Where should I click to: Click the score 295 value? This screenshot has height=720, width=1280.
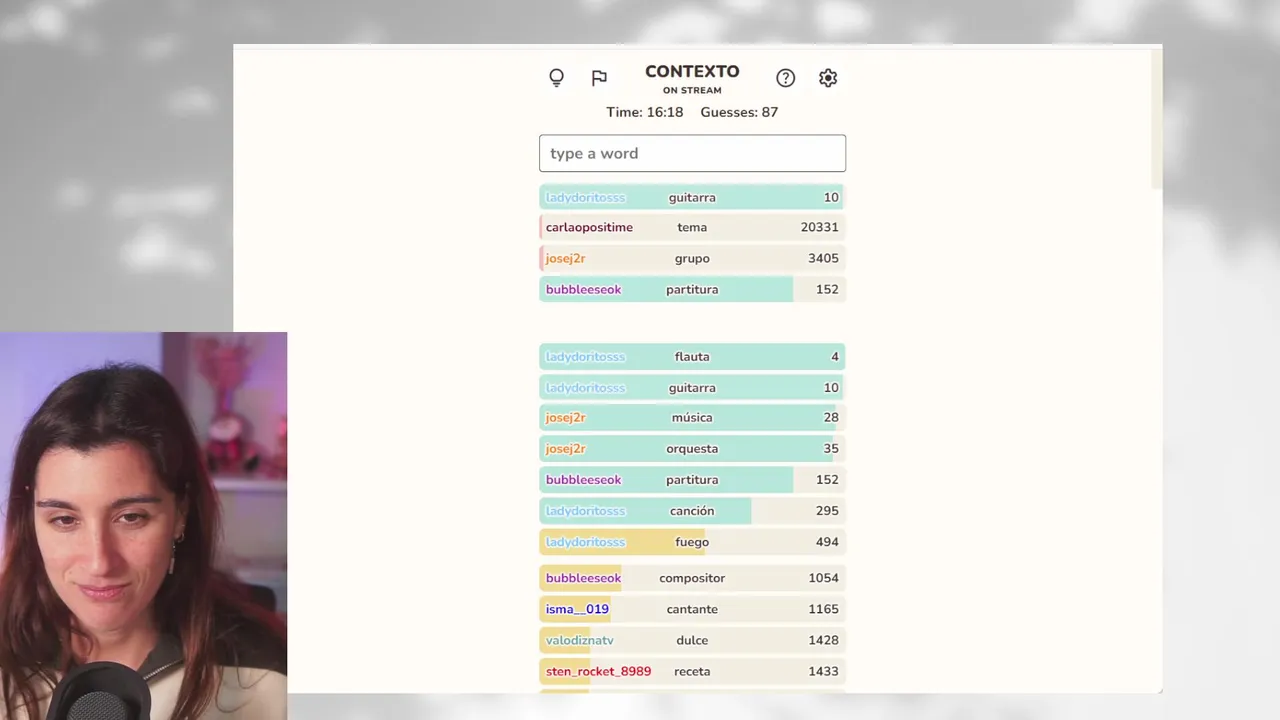click(827, 510)
